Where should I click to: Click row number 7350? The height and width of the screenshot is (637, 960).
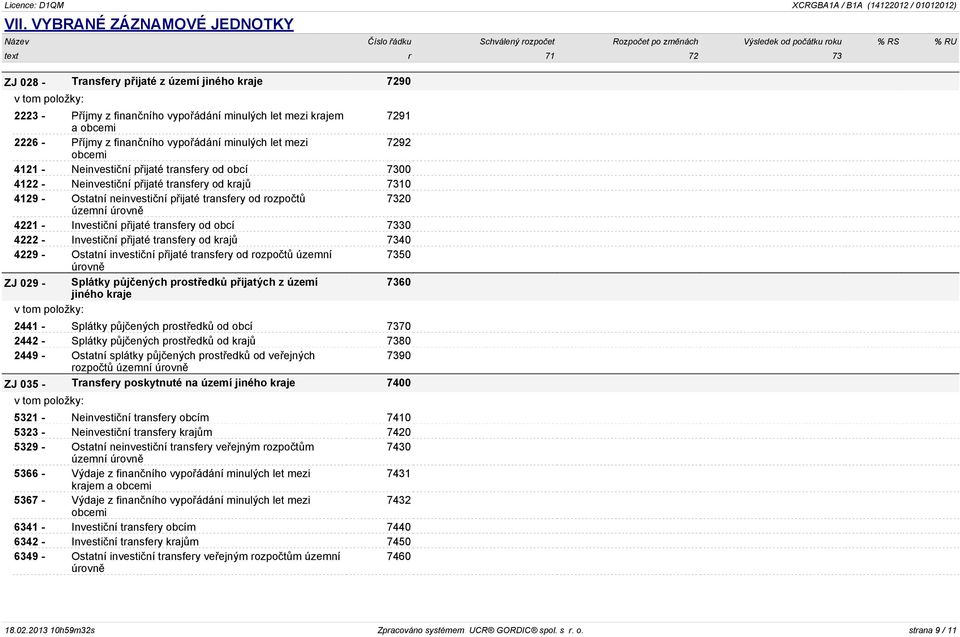(399, 255)
